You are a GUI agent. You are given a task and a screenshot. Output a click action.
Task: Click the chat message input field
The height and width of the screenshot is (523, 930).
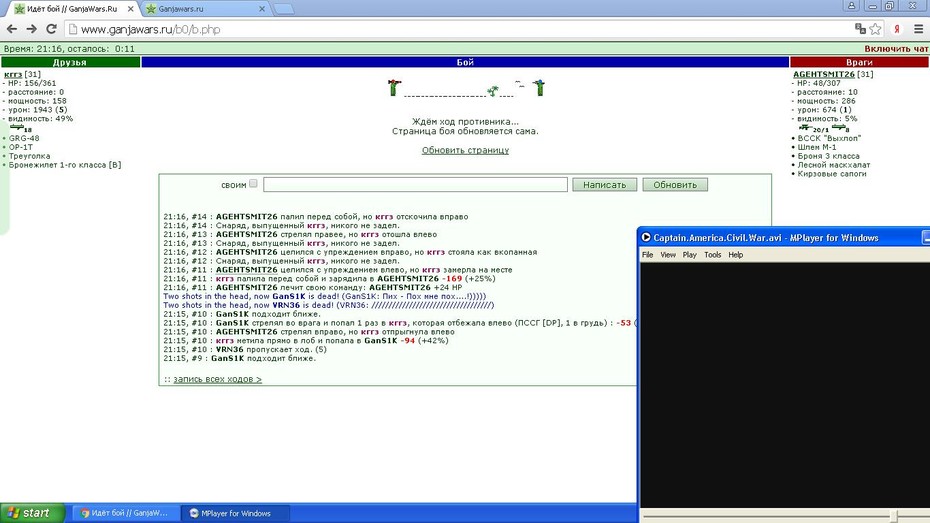415,184
